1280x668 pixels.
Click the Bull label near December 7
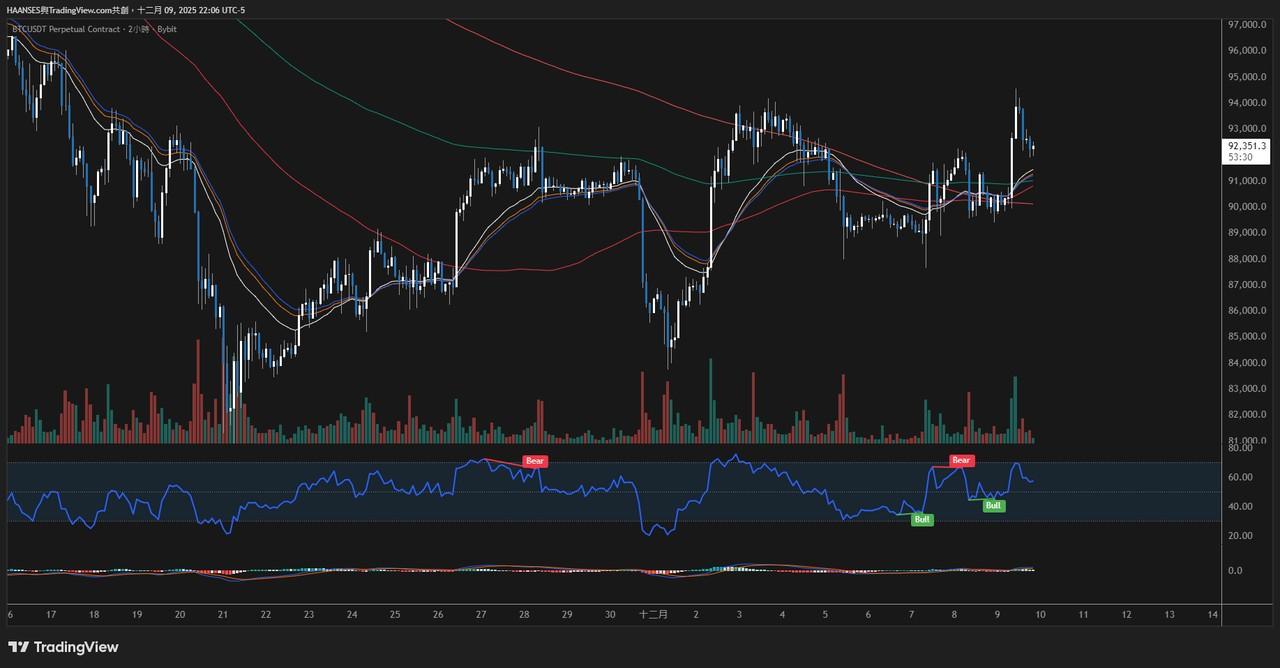921,520
